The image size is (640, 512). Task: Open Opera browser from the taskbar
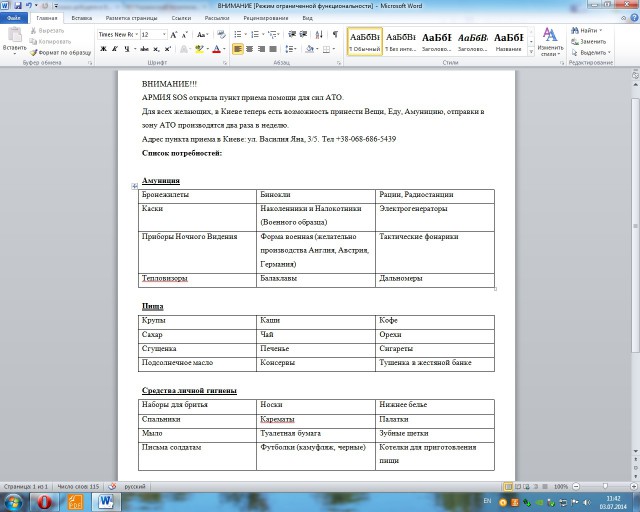point(45,501)
